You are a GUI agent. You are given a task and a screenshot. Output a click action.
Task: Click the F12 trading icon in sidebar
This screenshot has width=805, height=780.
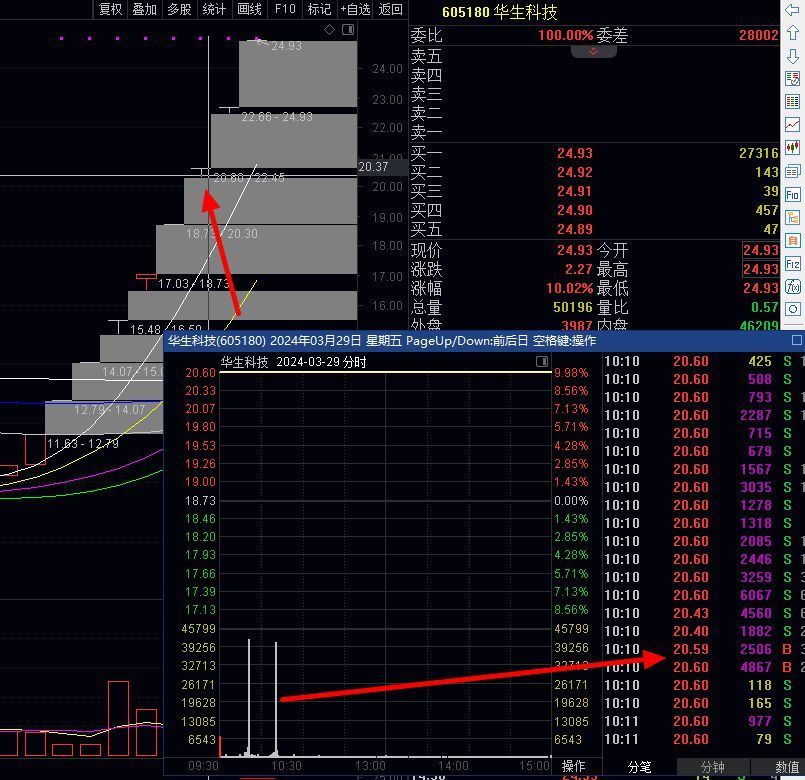click(x=793, y=264)
